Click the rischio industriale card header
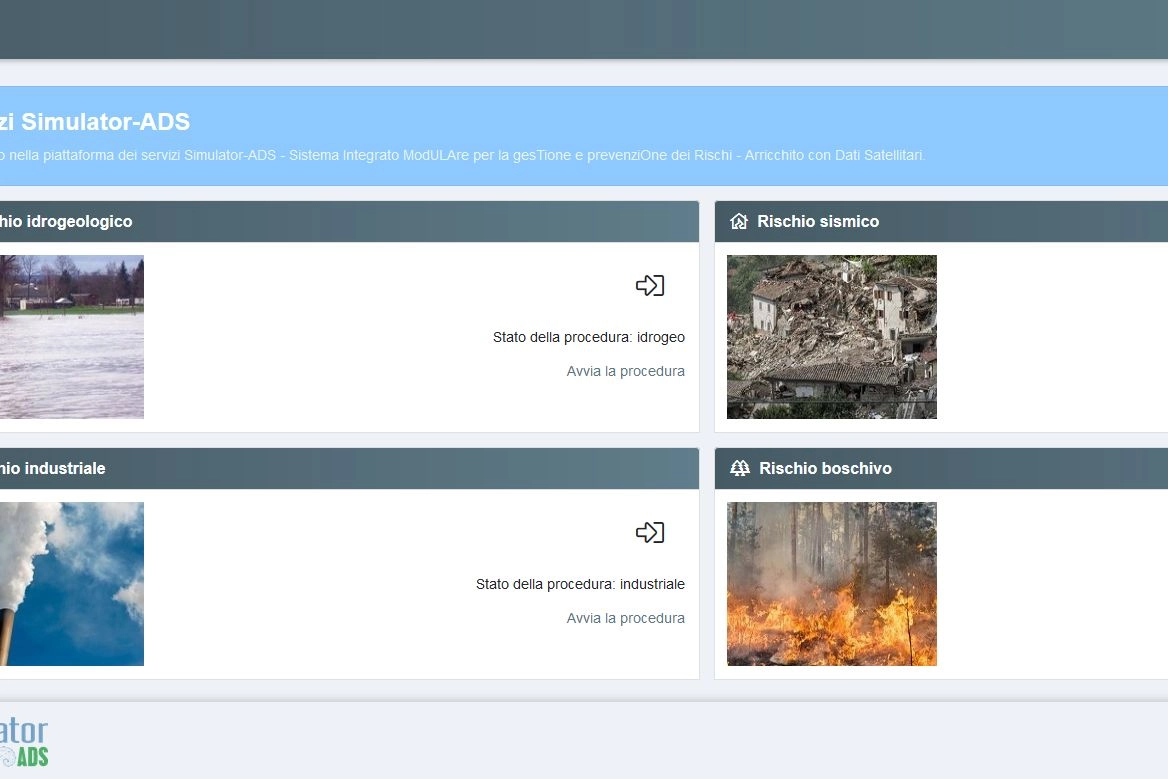This screenshot has height=779, width=1168. click(x=349, y=468)
